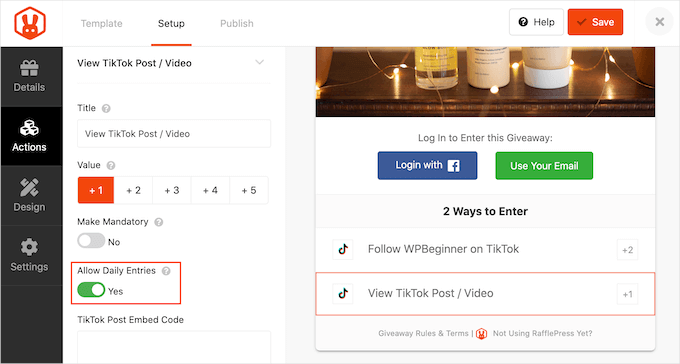The height and width of the screenshot is (364, 680).
Task: Click the help icon next to Title
Action: tap(106, 108)
